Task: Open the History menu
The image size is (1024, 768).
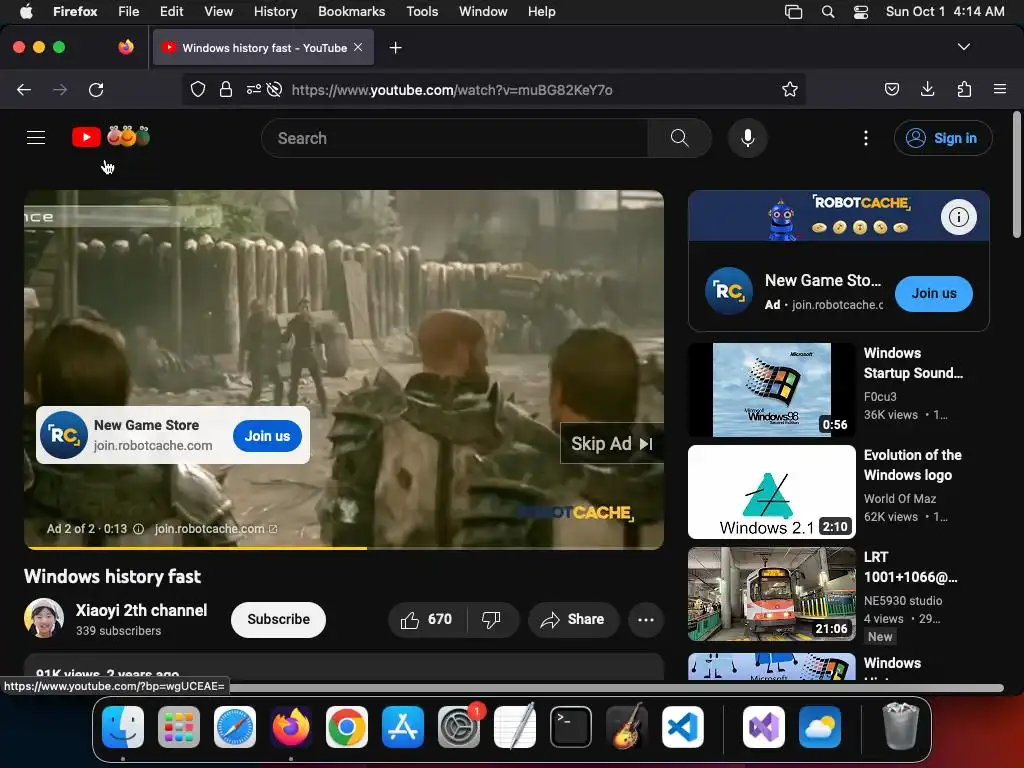Action: click(x=275, y=12)
